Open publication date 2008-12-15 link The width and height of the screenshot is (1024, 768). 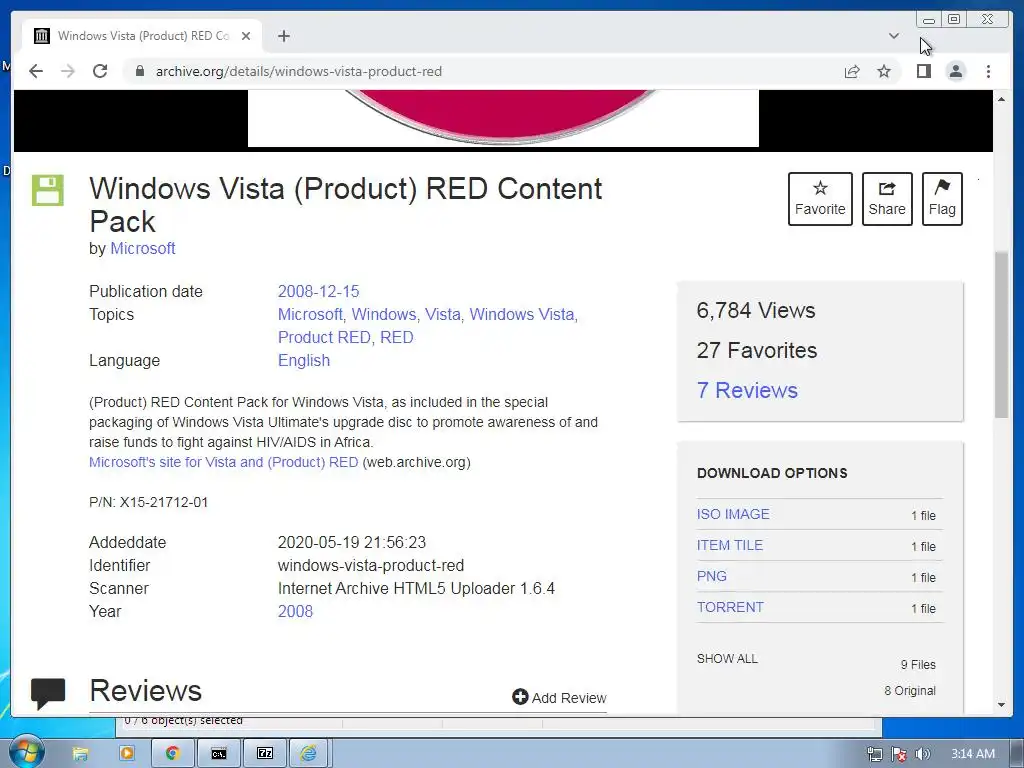tap(318, 291)
